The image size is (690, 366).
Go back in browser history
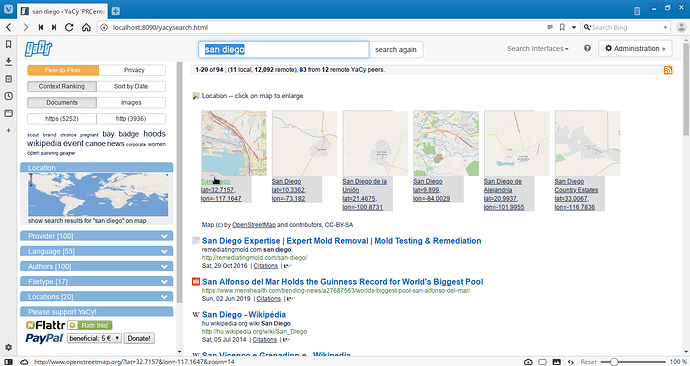pyautogui.click(x=9, y=27)
